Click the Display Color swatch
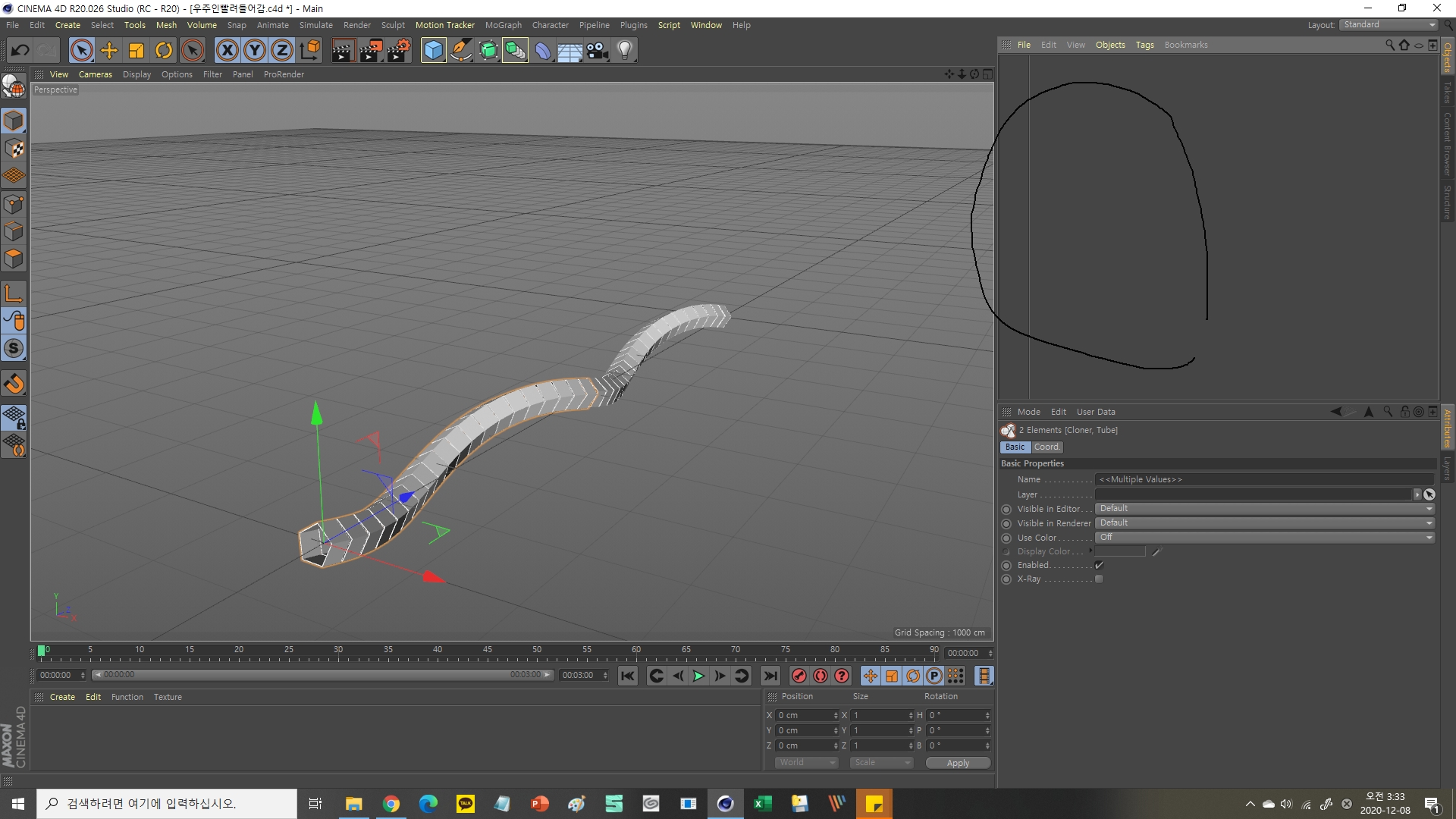 (x=1120, y=551)
